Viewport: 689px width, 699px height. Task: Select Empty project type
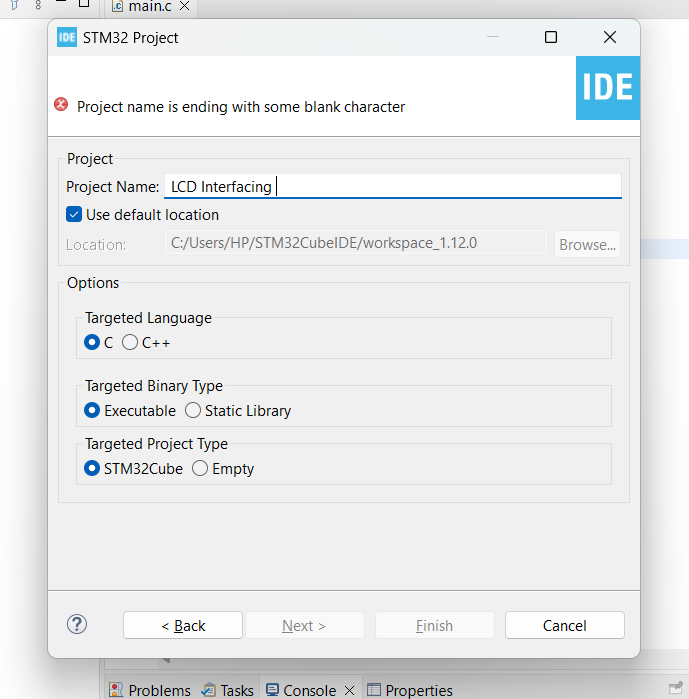pyautogui.click(x=200, y=468)
